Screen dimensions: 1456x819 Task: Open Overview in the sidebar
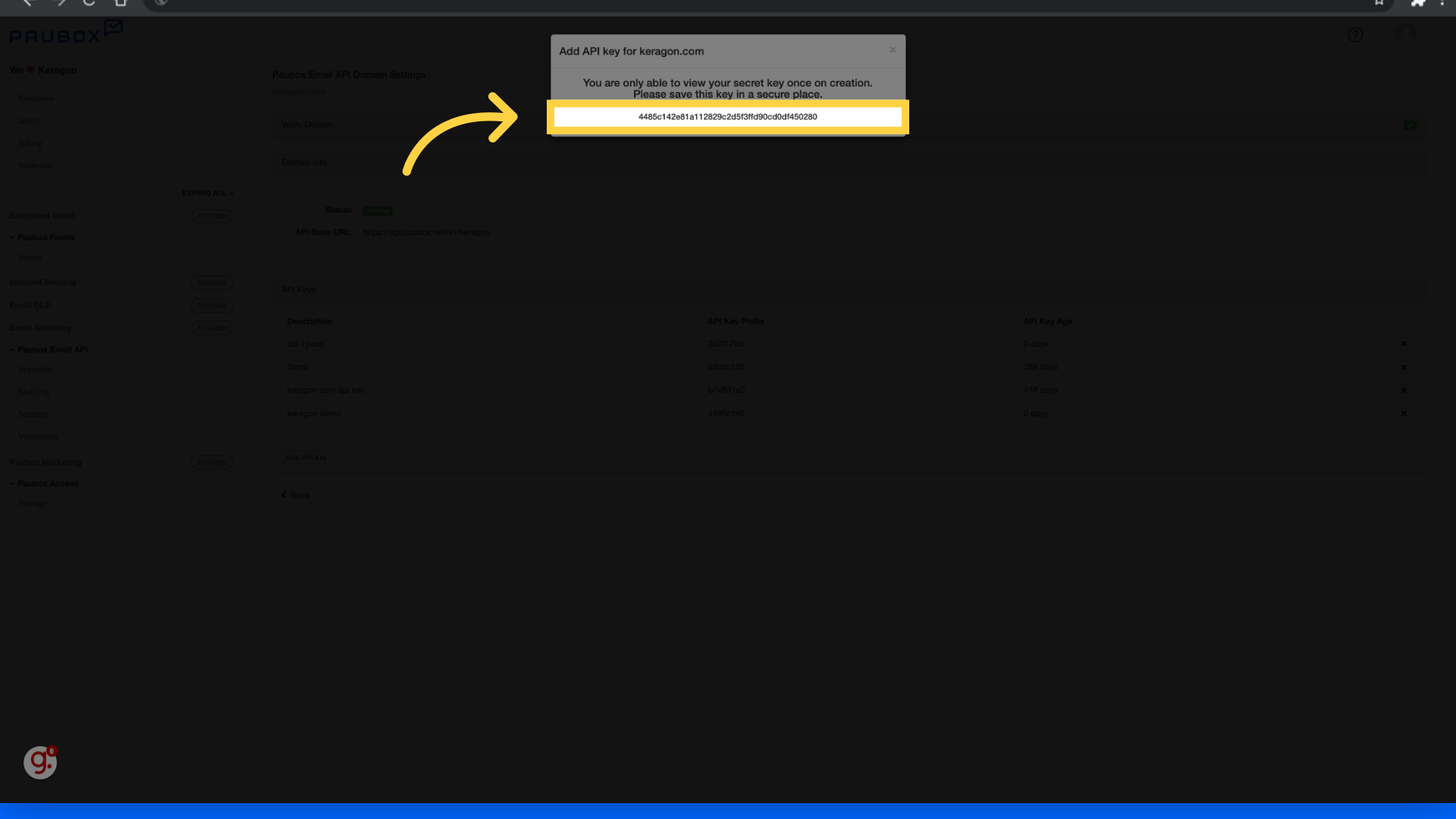[x=36, y=99]
